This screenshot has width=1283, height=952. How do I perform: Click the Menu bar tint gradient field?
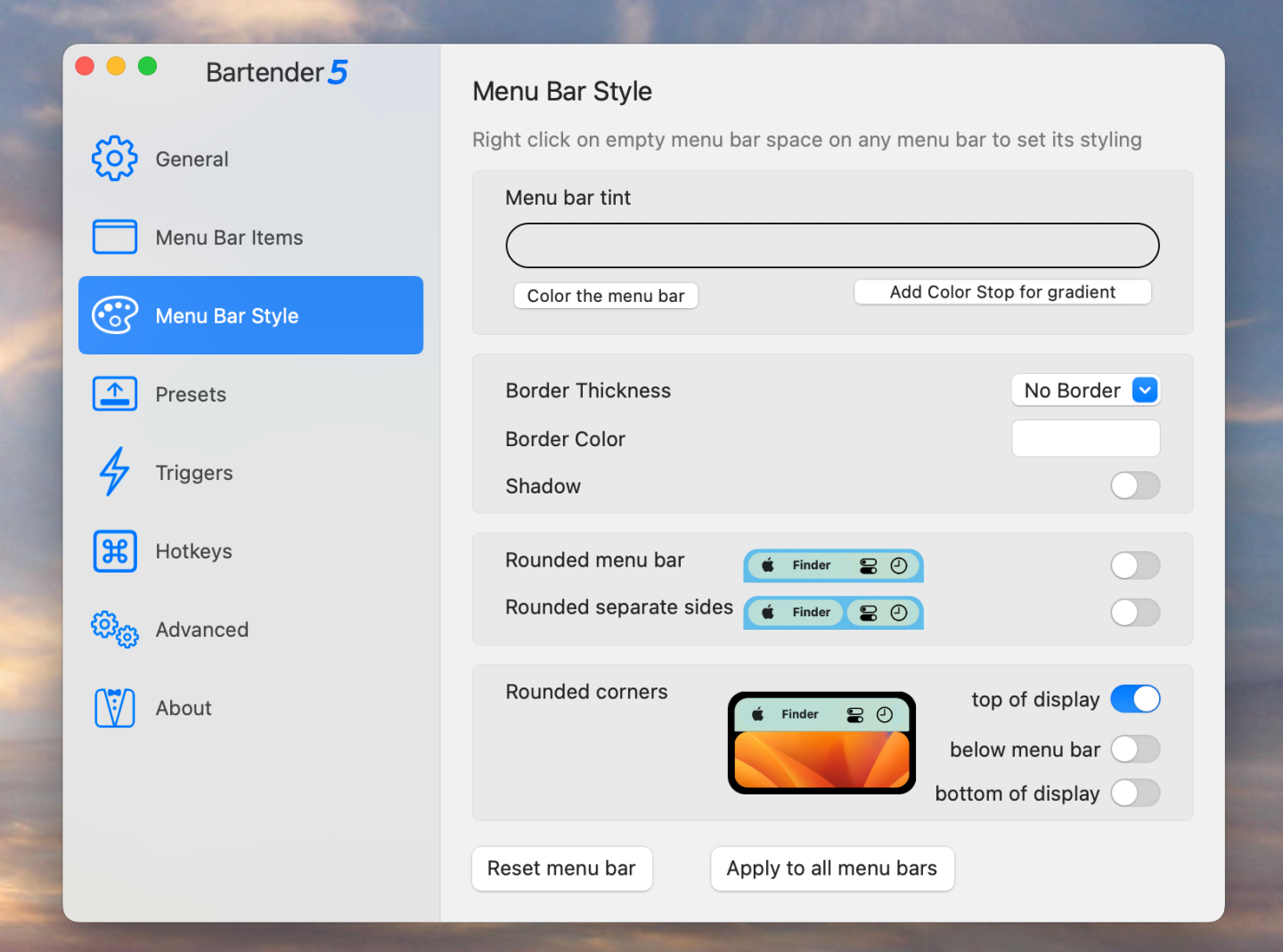click(832, 245)
